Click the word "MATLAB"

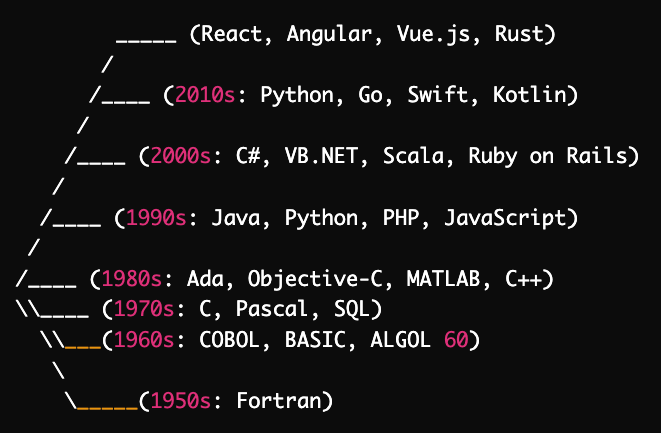tap(443, 278)
